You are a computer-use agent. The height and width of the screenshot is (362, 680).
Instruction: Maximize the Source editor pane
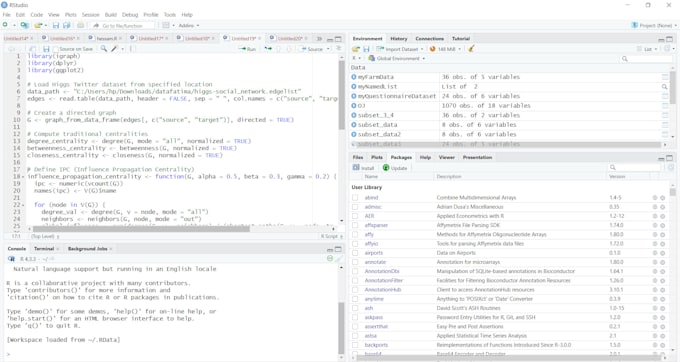coord(338,39)
